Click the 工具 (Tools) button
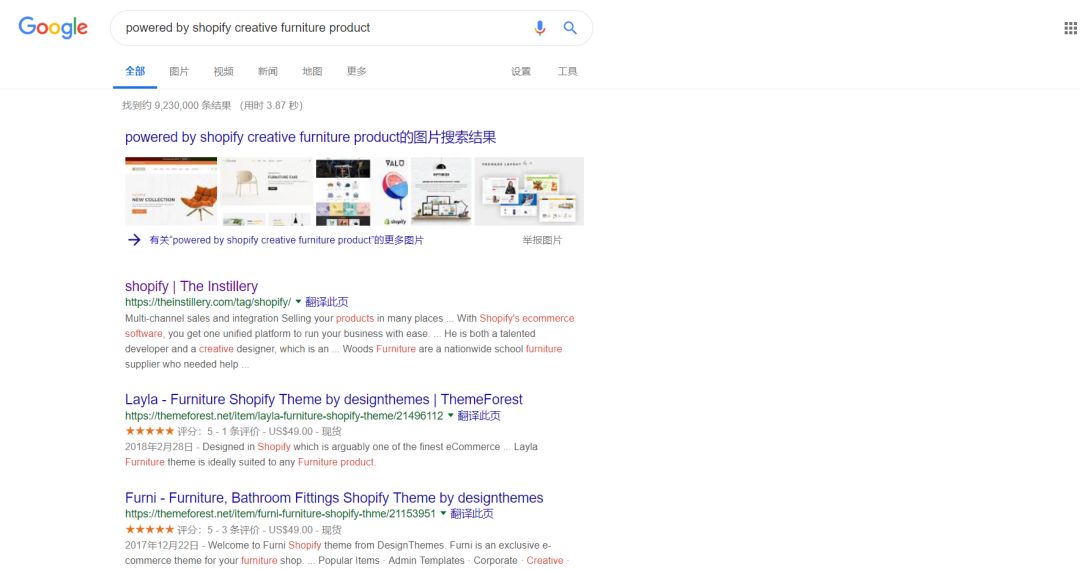Image resolution: width=1080 pixels, height=570 pixels. click(567, 72)
